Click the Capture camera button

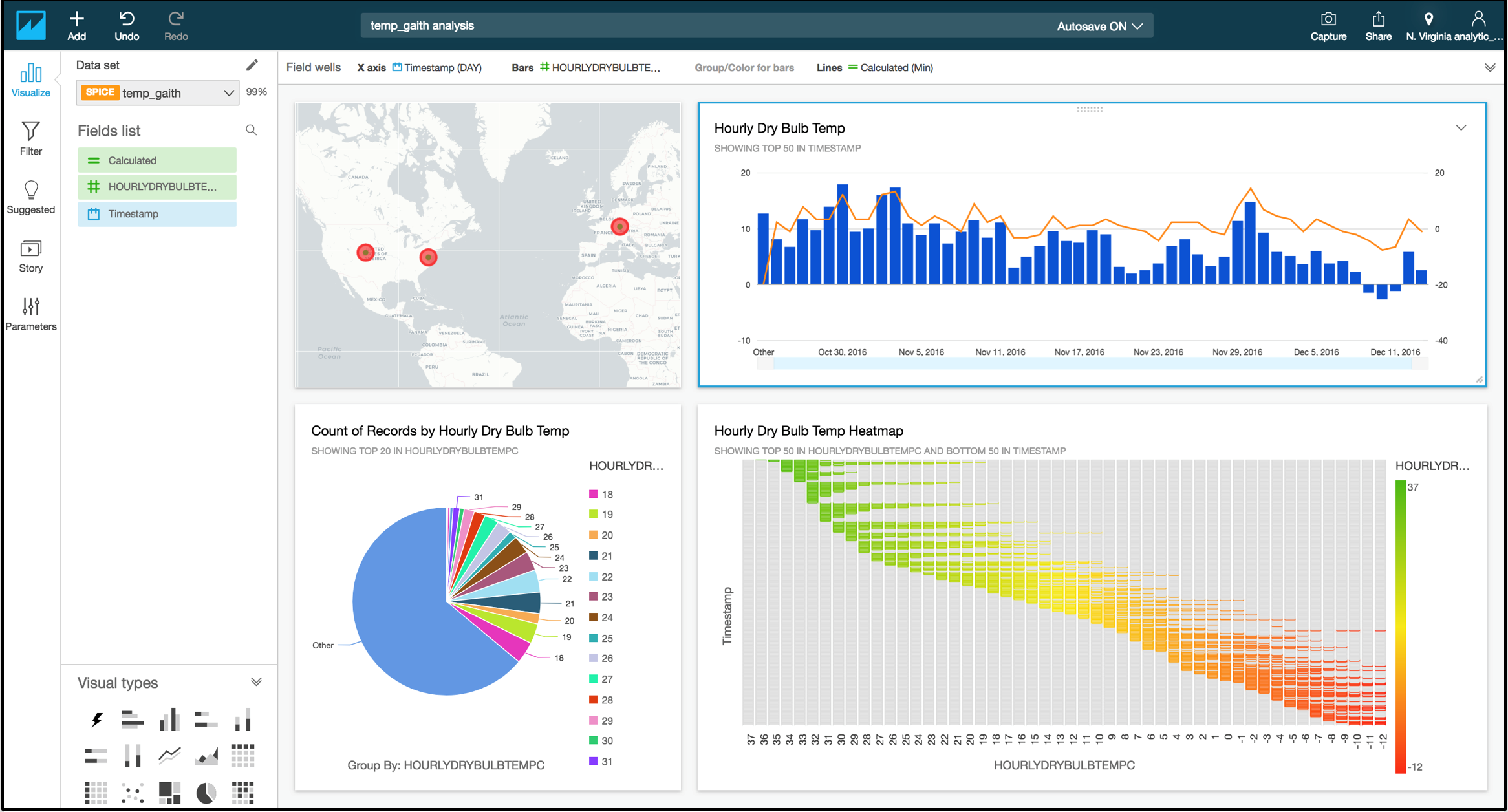tap(1328, 27)
